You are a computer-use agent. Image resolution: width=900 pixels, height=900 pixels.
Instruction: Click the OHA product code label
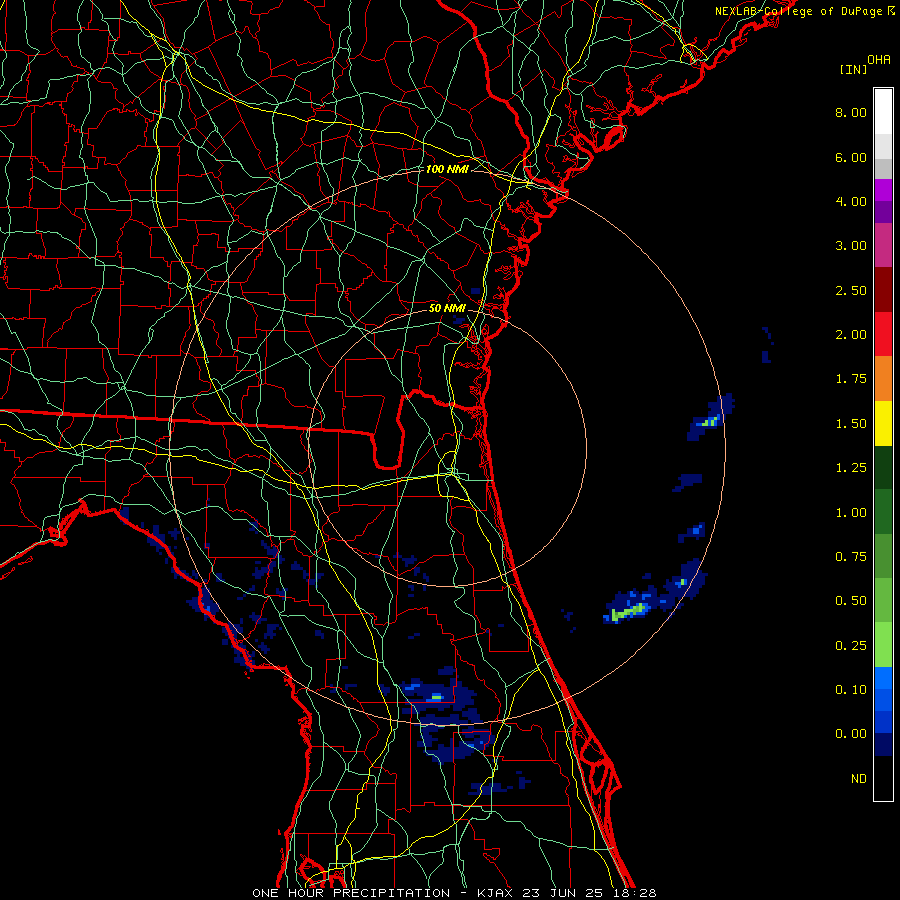click(879, 60)
